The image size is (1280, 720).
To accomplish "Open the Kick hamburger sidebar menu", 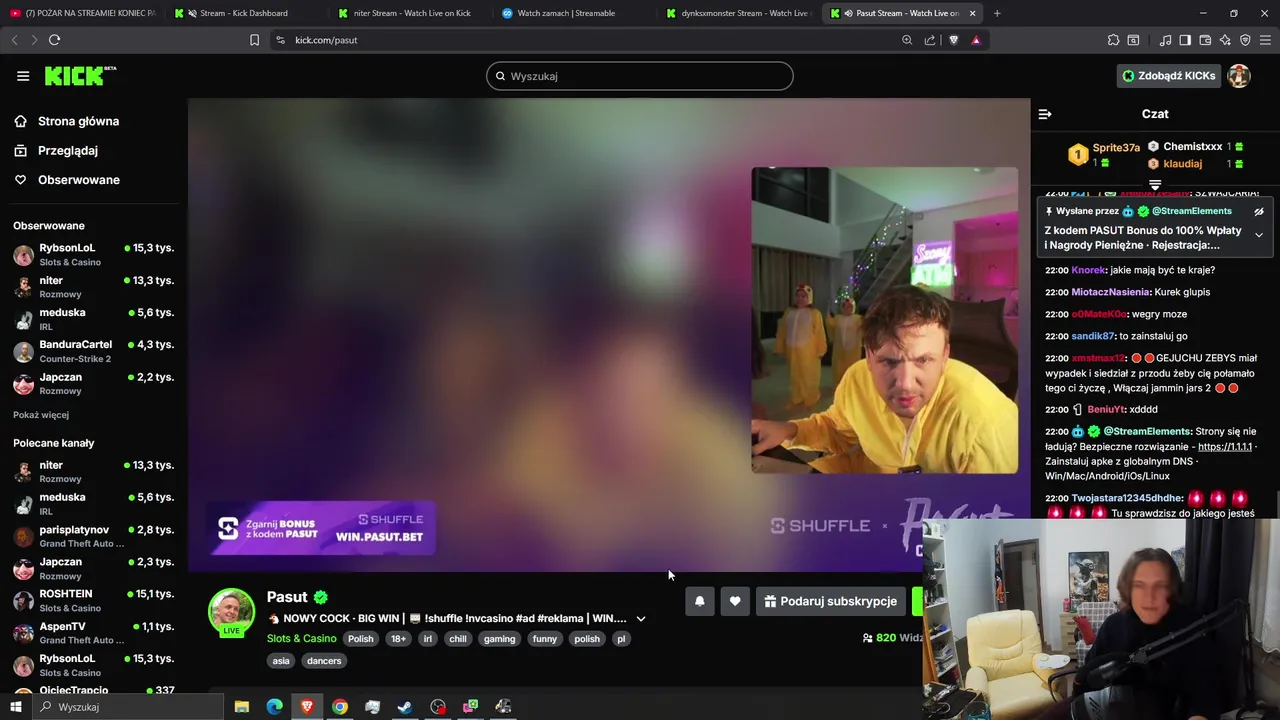I will click(x=23, y=76).
